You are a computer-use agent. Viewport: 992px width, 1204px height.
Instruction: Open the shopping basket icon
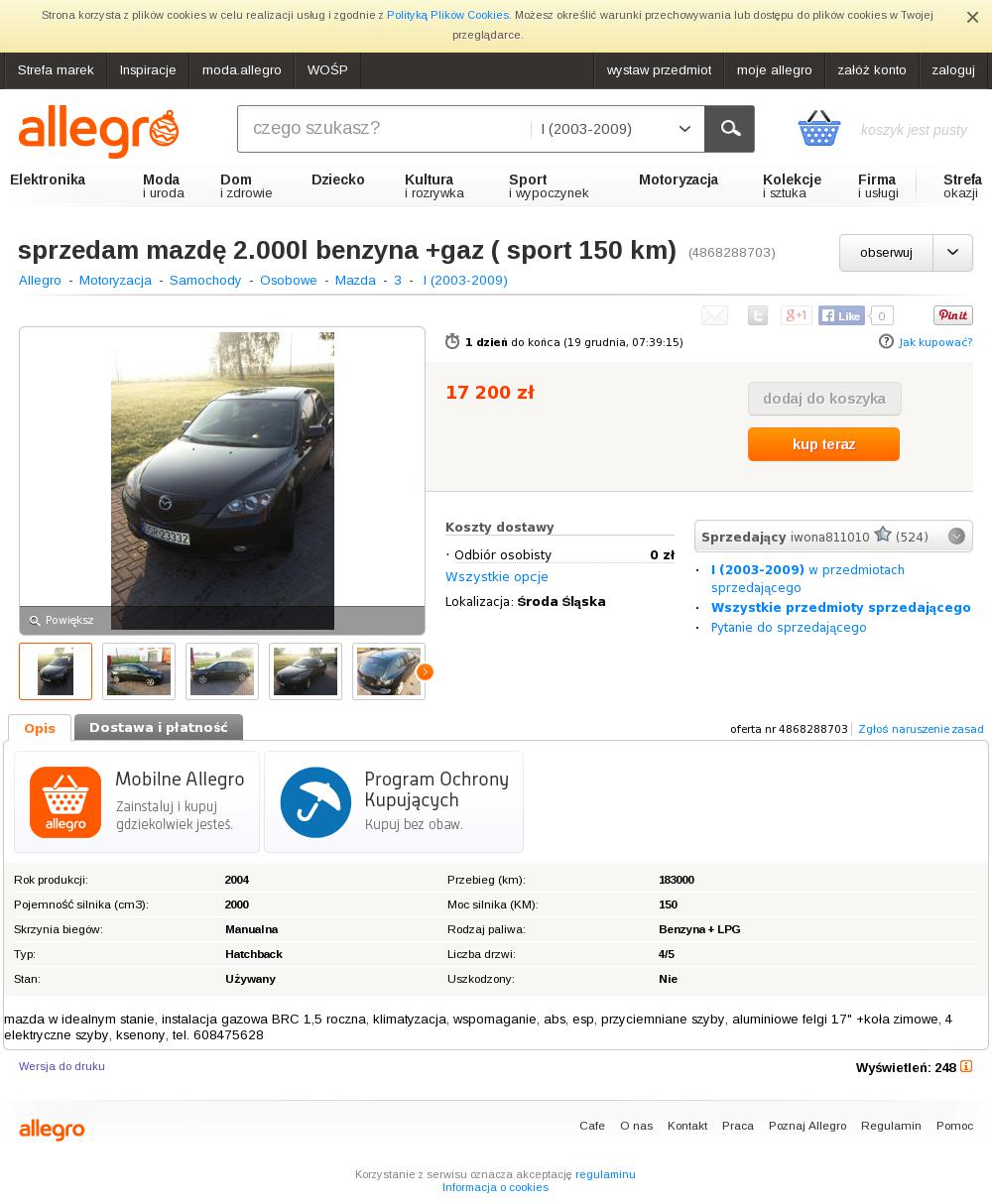(819, 129)
